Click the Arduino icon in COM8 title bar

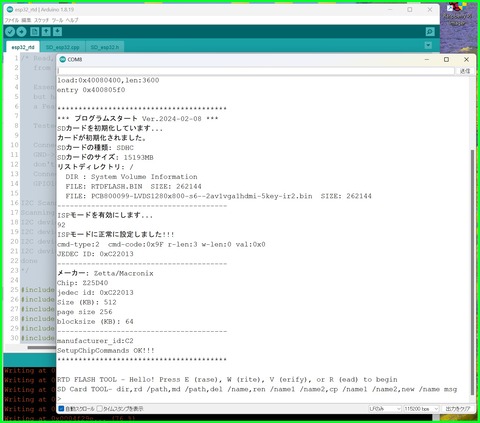click(x=63, y=59)
